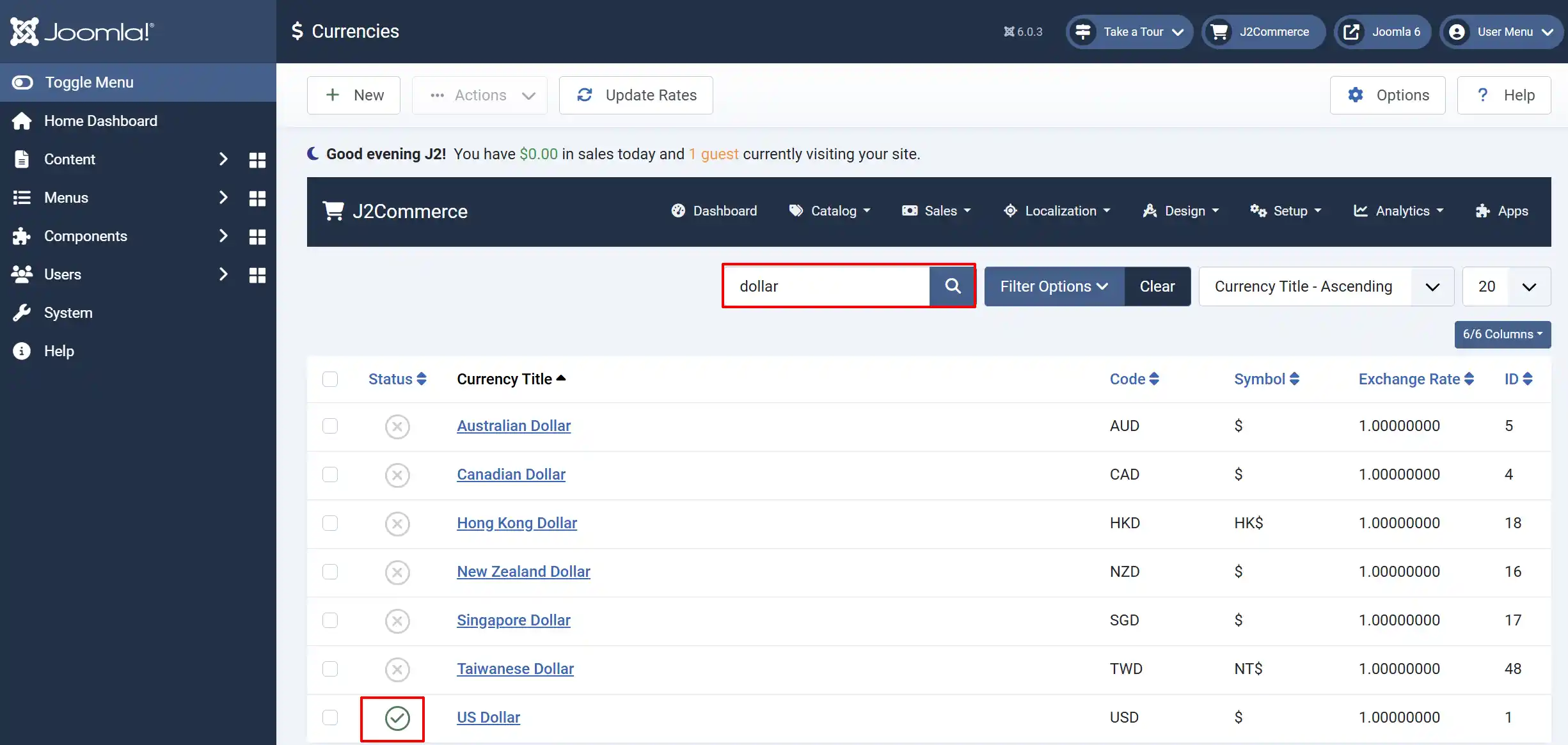Open the Catalog menu
The image size is (1568, 745).
pos(830,211)
